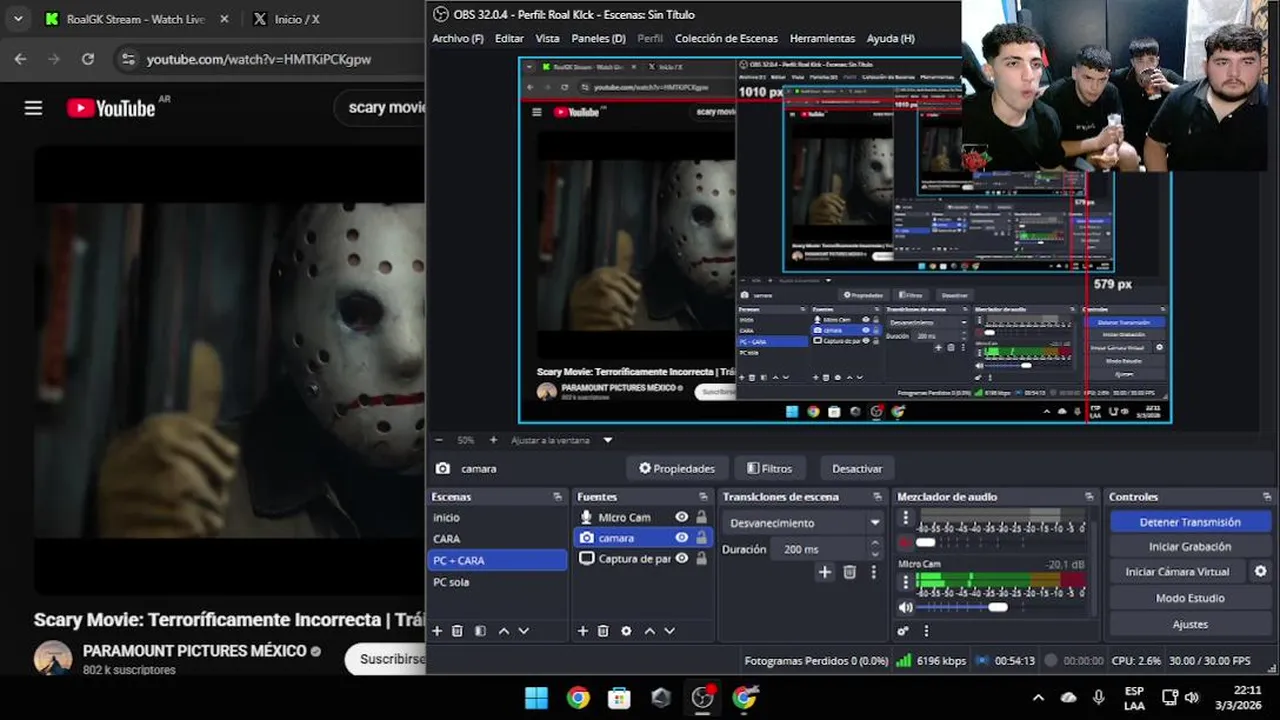Open Ajustes in Controles panel
1280x720 pixels.
1190,624
